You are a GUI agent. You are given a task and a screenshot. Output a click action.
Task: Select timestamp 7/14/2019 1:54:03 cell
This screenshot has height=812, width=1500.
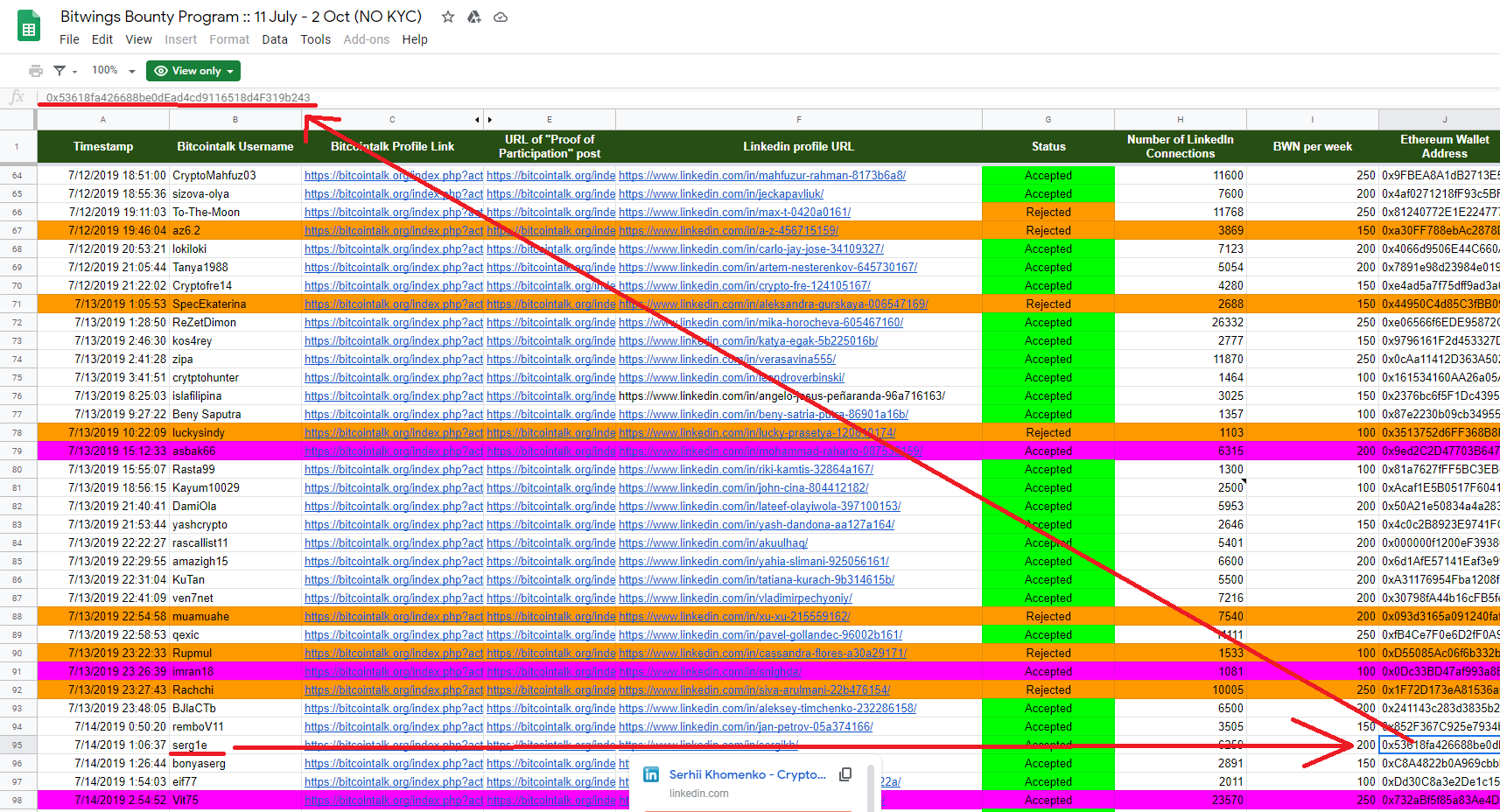tap(103, 781)
